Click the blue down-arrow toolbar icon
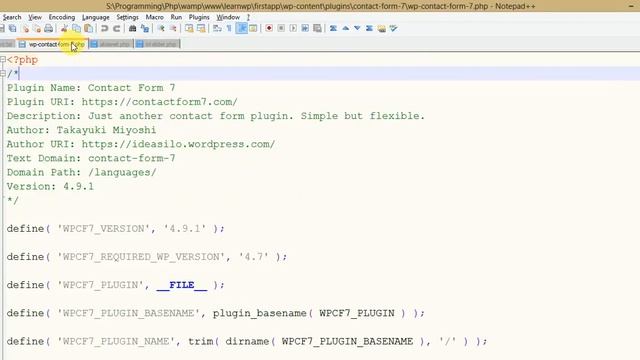The height and width of the screenshot is (360, 640). 357,28
